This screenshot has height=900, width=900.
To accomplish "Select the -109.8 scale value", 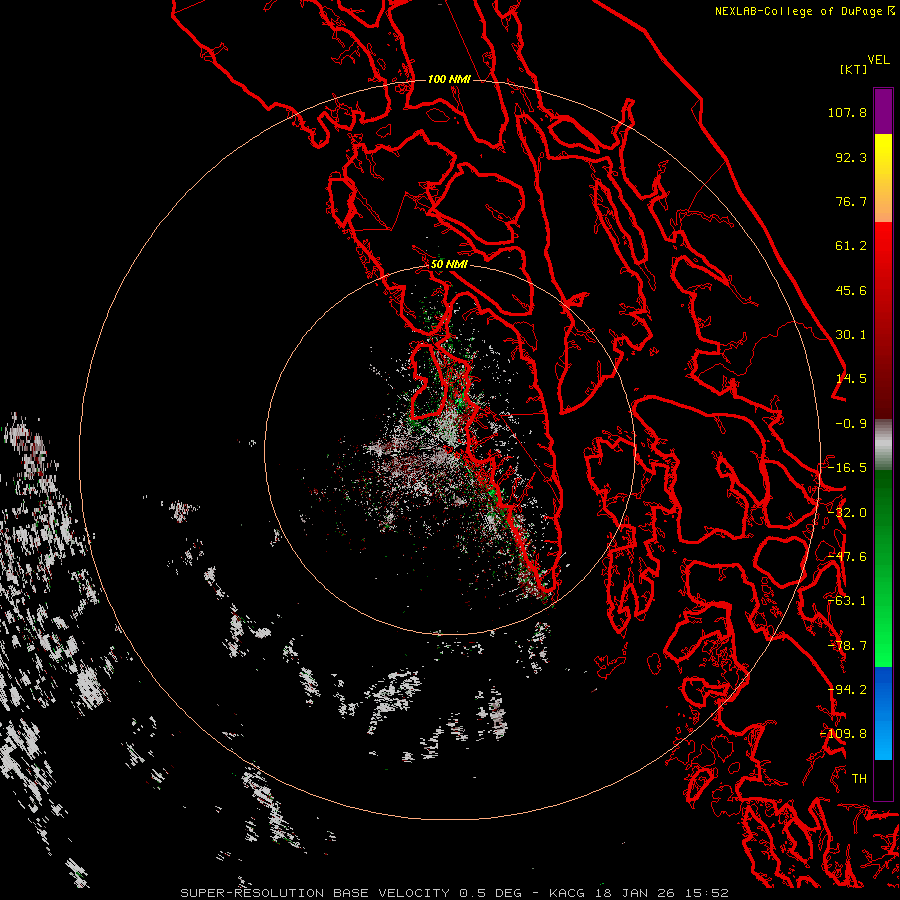I will pos(844,734).
